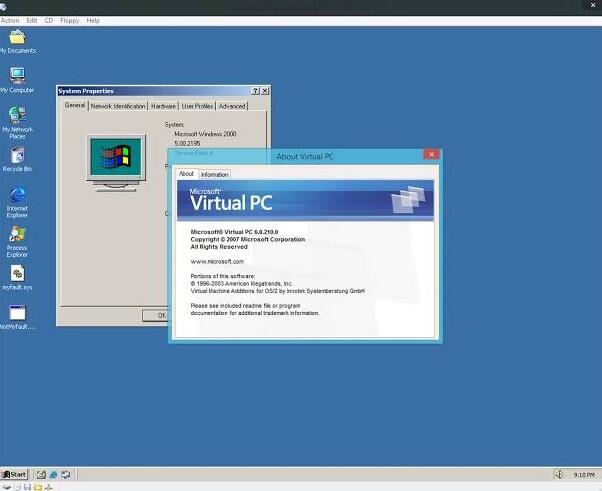This screenshot has width=602, height=491.
Task: Click the 5.00.2195 version text
Action: pyautogui.click(x=187, y=143)
